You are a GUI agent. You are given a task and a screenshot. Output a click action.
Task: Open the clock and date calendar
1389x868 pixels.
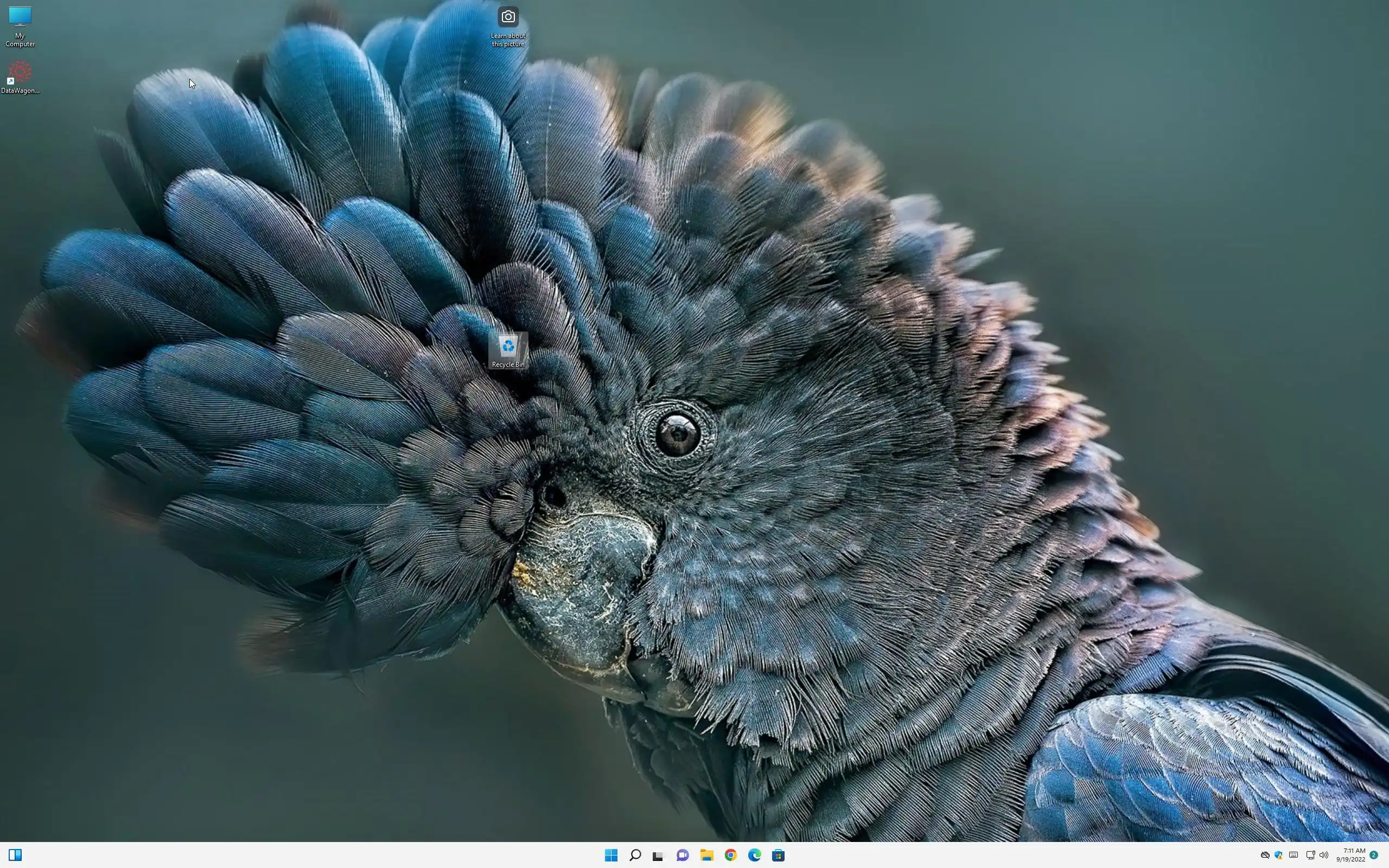click(1350, 855)
